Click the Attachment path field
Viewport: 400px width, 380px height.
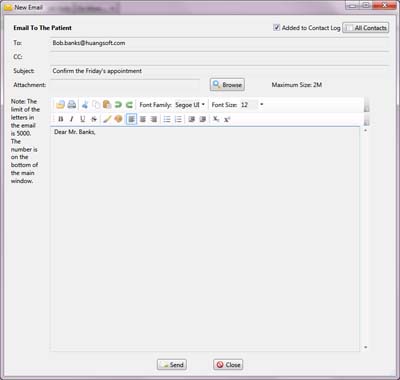coord(125,85)
